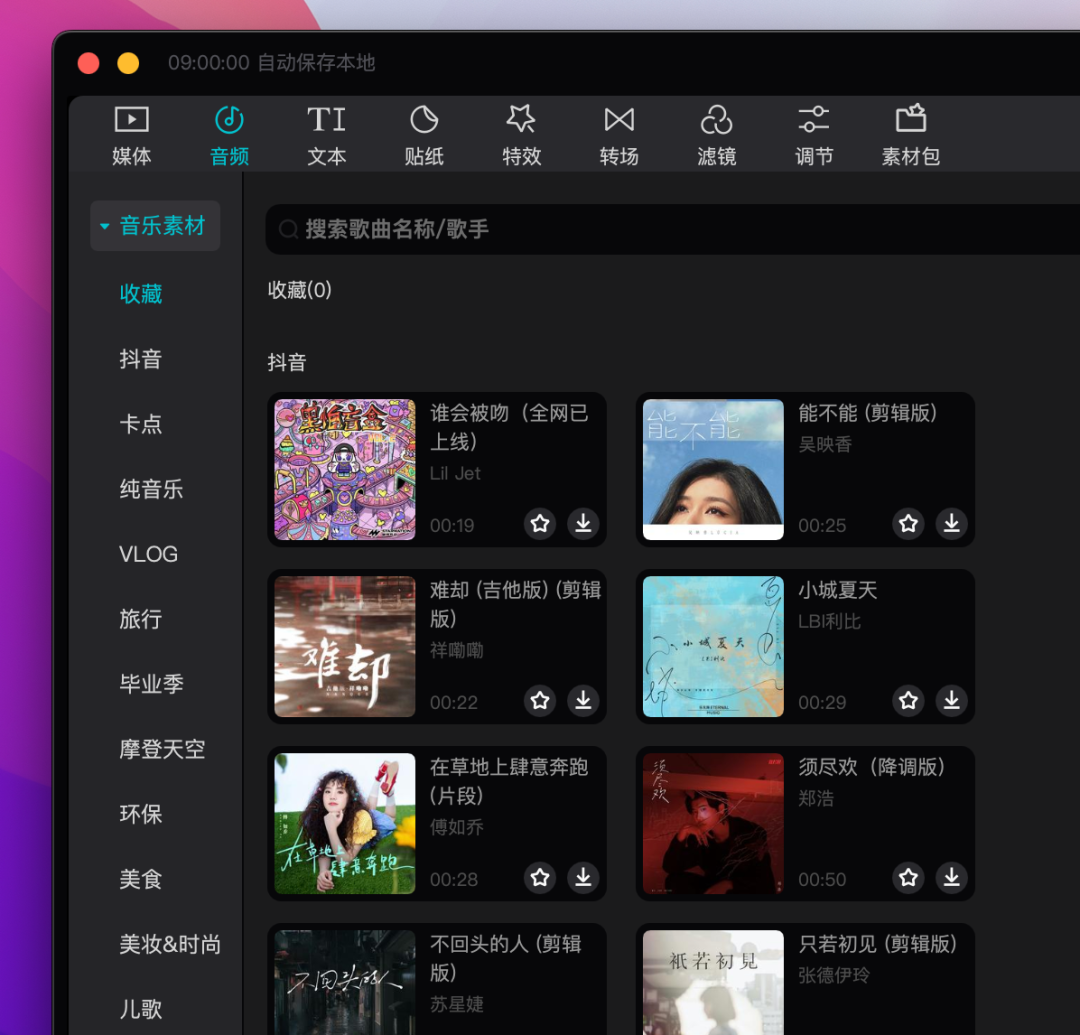1080x1035 pixels.
Task: Favorite the song 能不能 by 吴映香
Action: coord(908,523)
